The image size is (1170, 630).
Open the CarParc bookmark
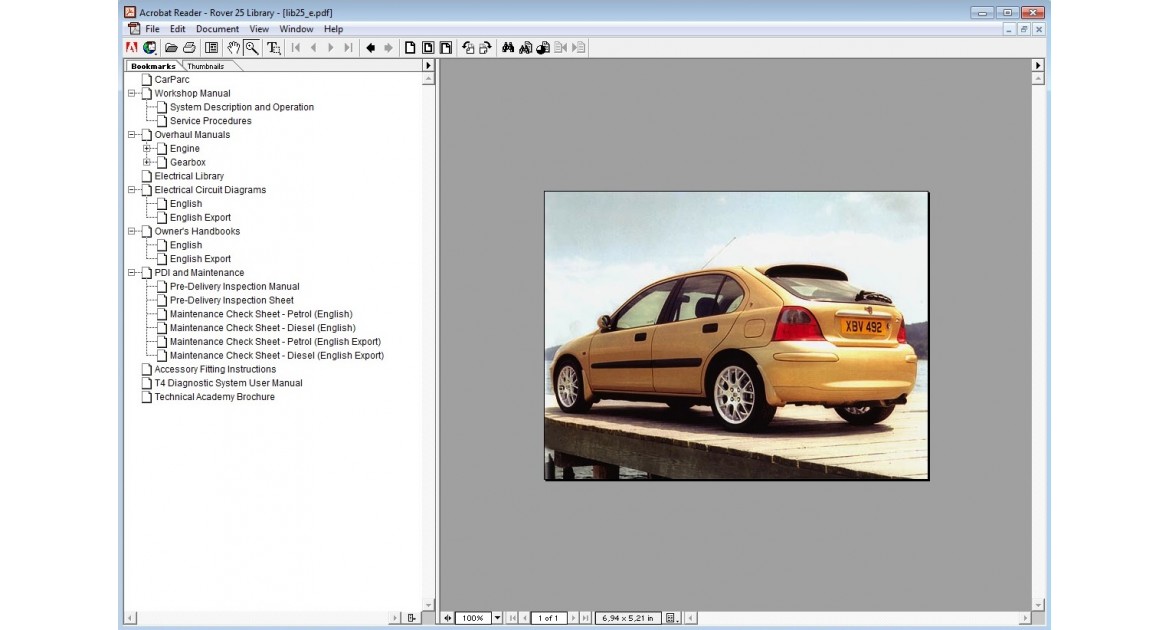[172, 80]
